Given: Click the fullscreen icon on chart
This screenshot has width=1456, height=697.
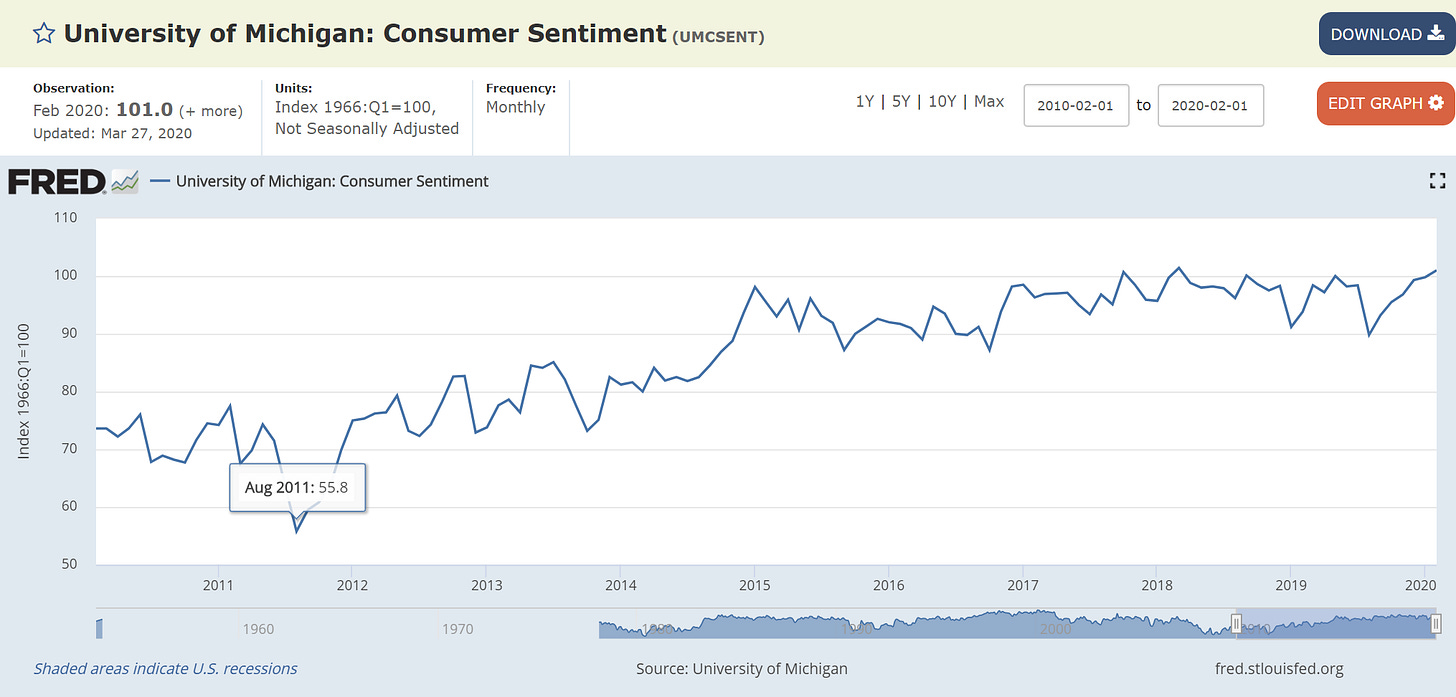Looking at the screenshot, I should point(1438,181).
